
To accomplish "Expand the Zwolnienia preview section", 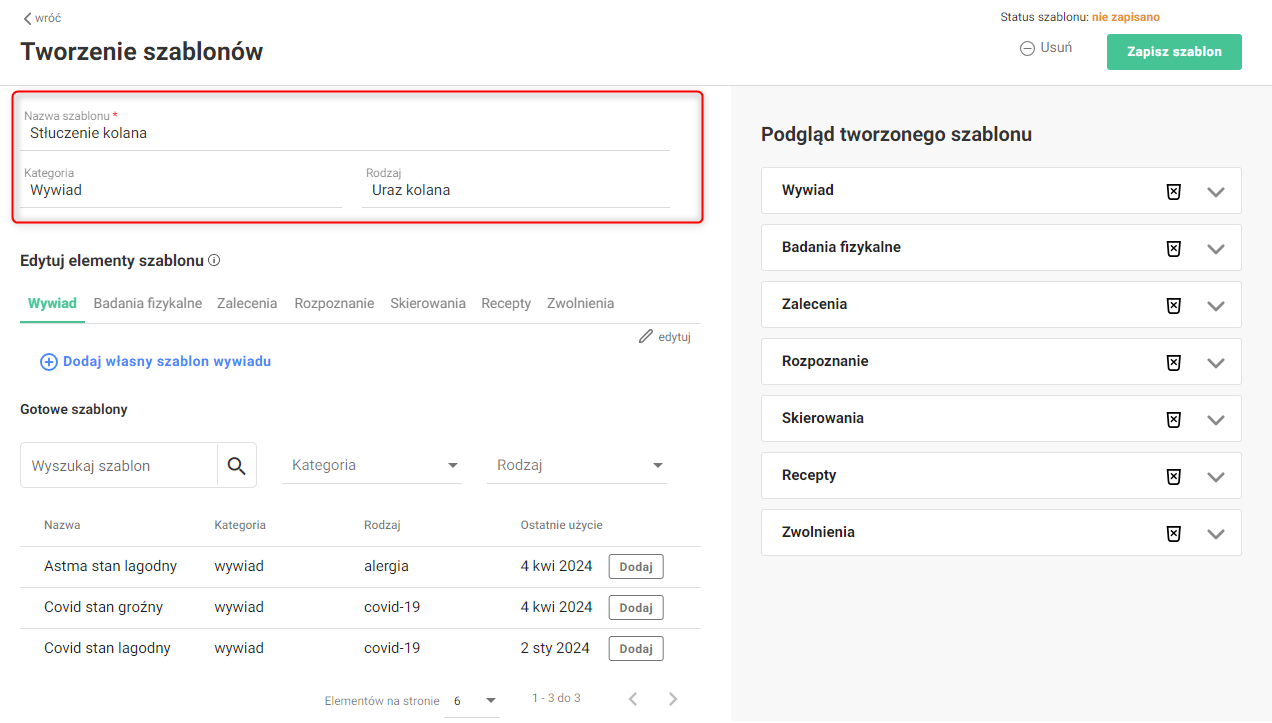I will click(1216, 533).
